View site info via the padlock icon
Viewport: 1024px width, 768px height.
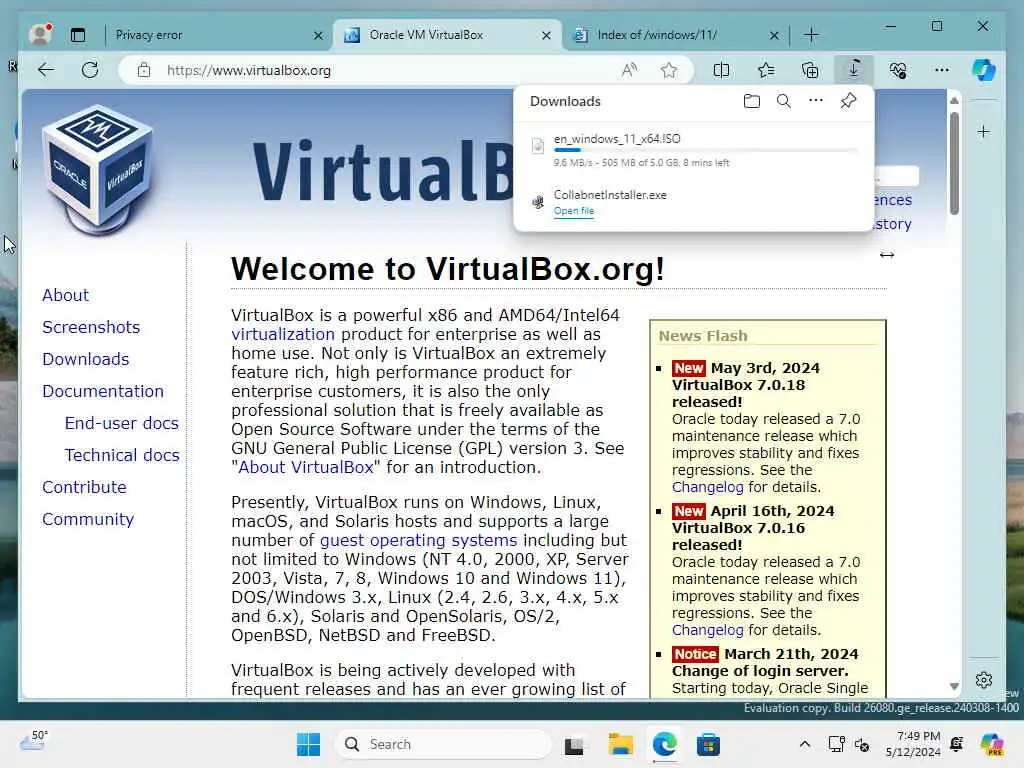click(x=144, y=70)
